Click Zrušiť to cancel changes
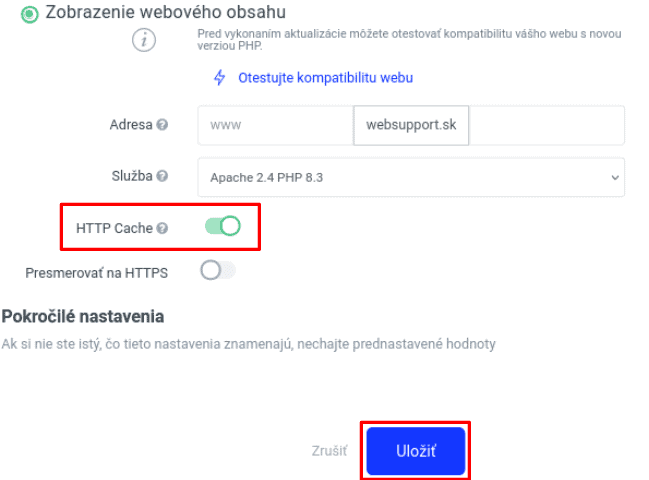Screen dimensions: 649x480 [329, 451]
